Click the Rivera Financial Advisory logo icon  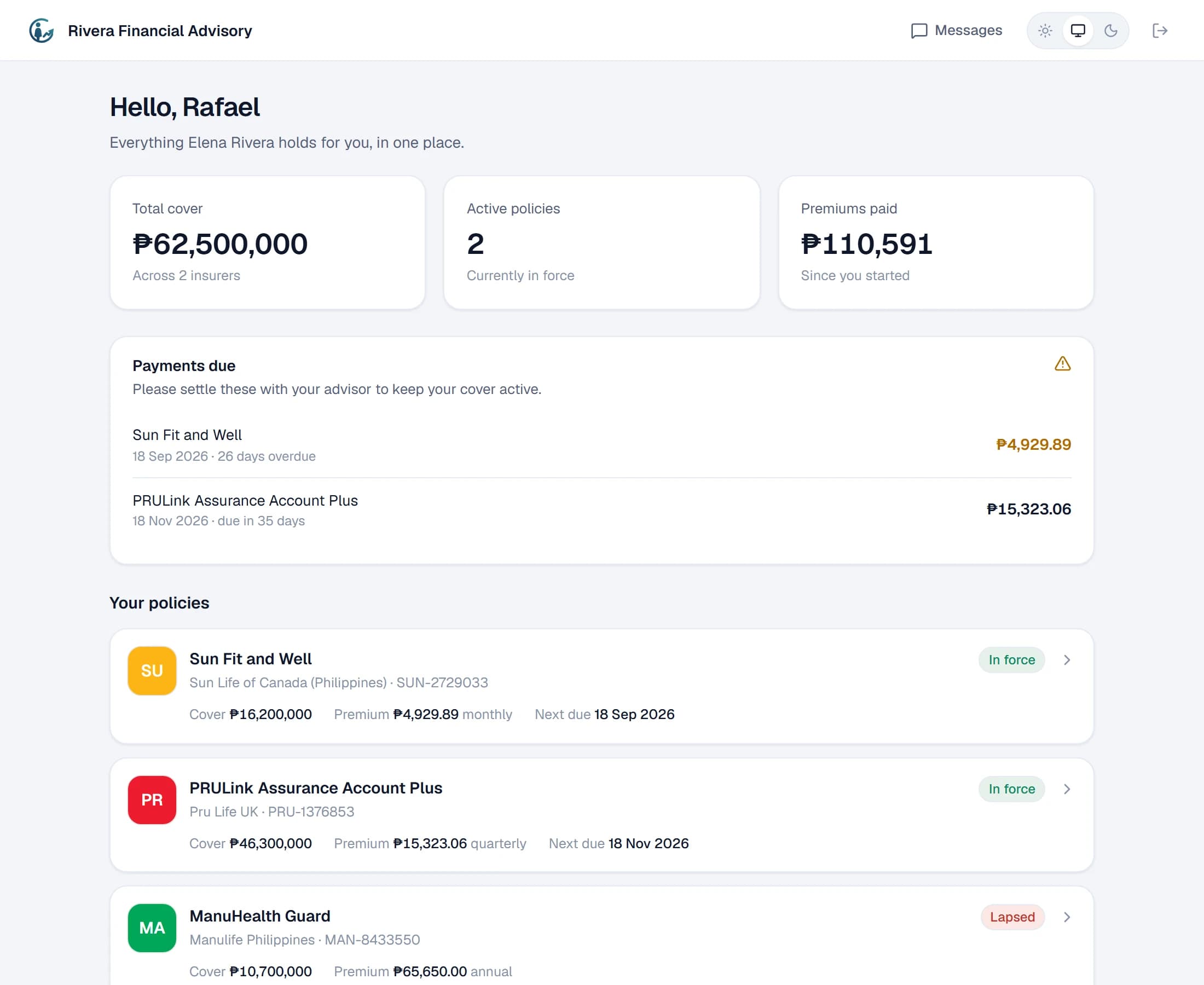coord(42,31)
